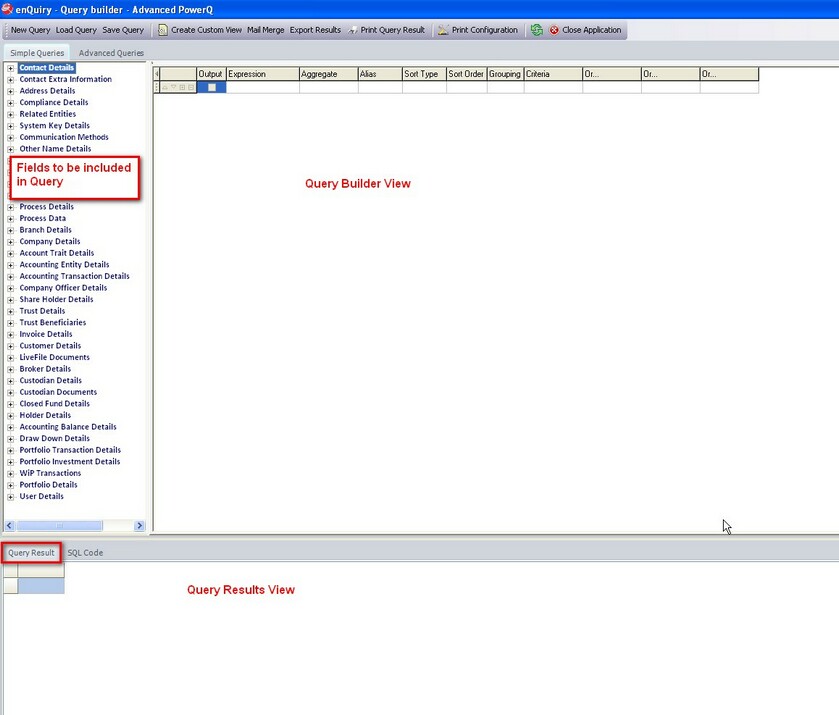
Task: Select the Other Name Details tree item
Action: (55, 149)
